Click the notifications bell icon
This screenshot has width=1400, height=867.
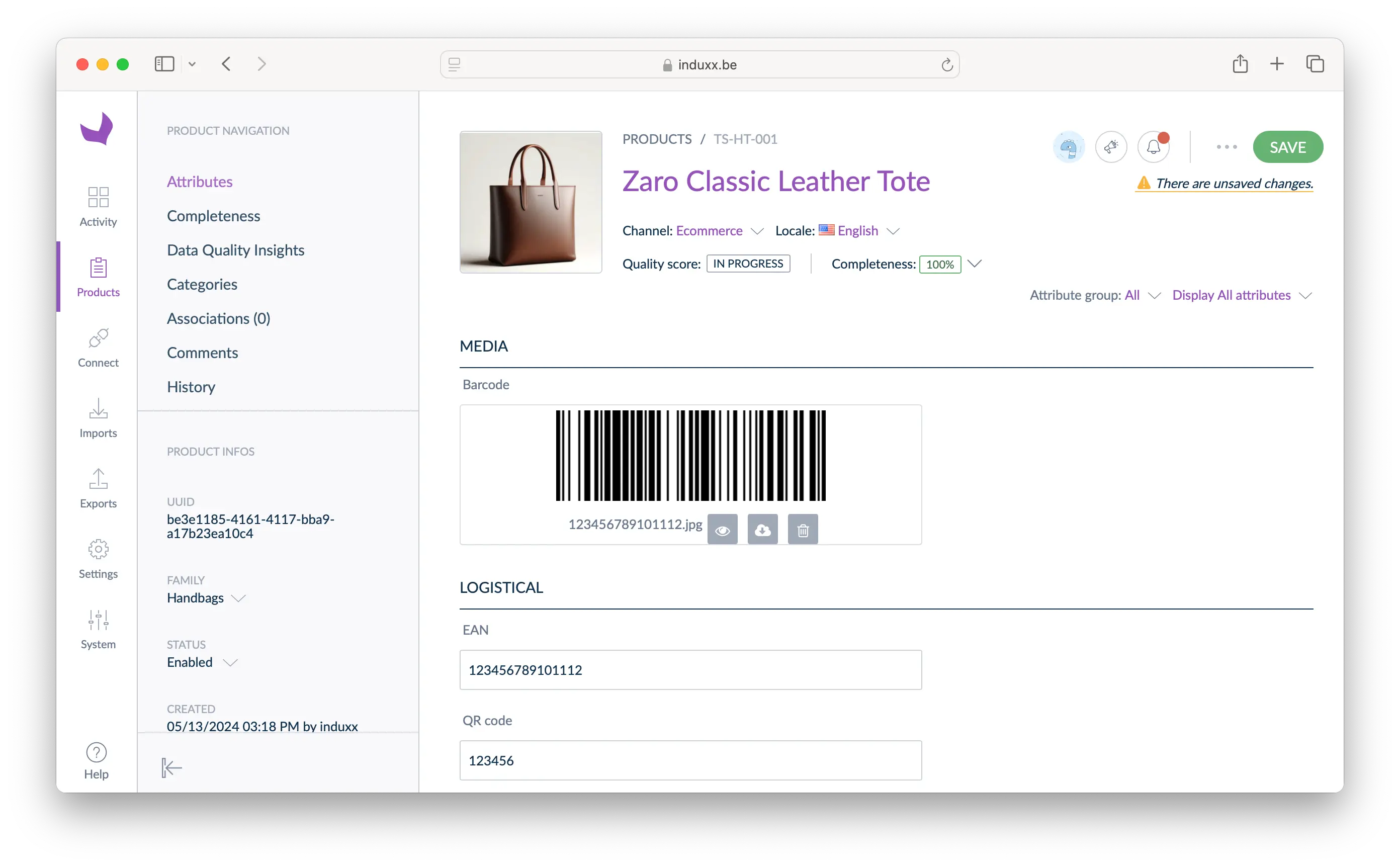(1153, 147)
